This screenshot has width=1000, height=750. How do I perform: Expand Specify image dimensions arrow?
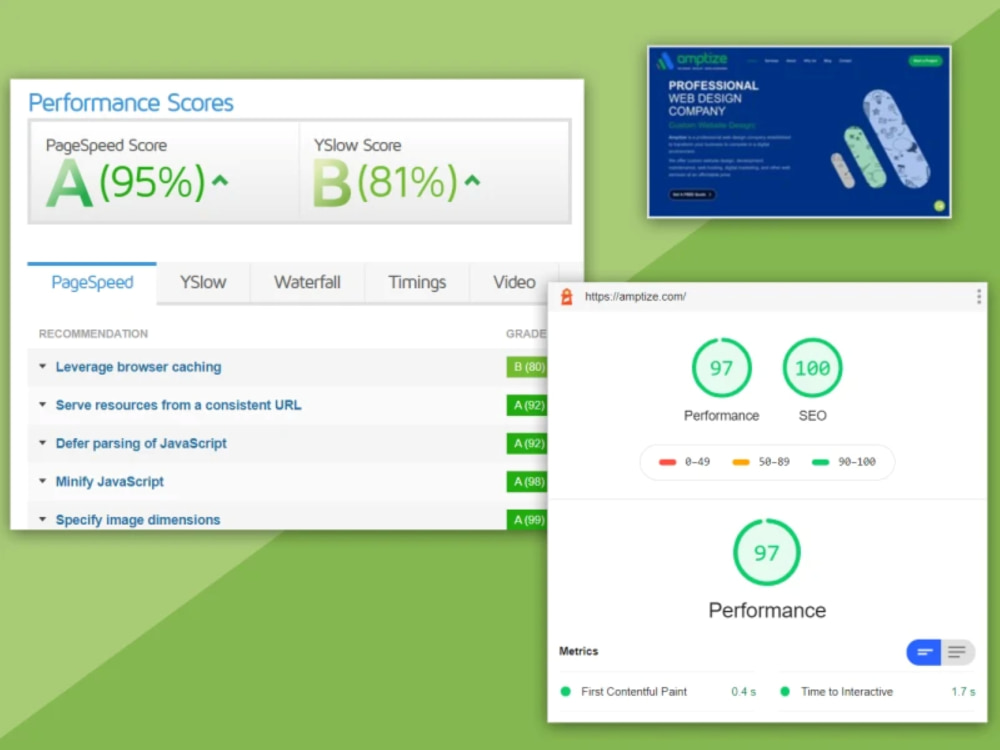coord(43,520)
